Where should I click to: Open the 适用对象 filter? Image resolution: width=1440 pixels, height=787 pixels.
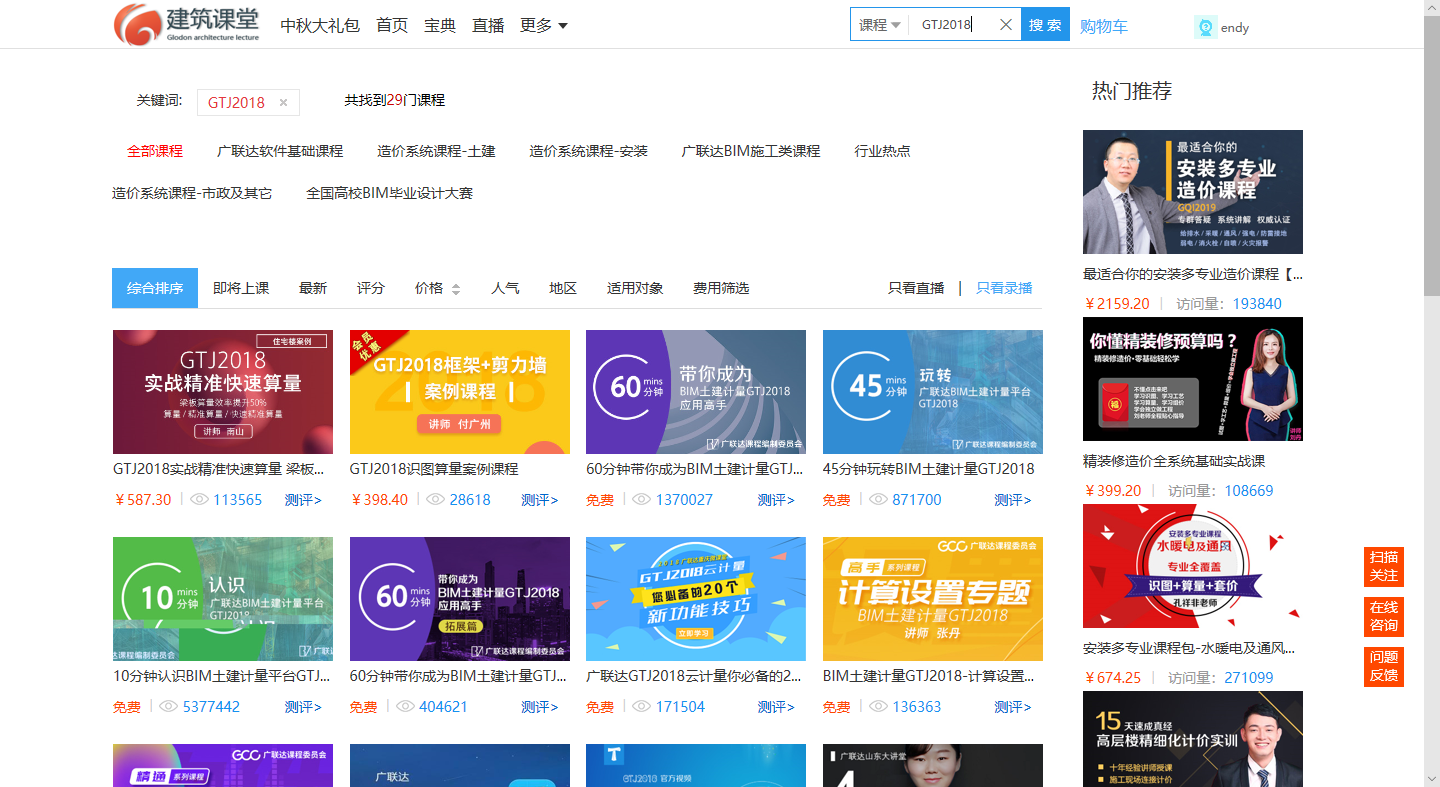(635, 288)
